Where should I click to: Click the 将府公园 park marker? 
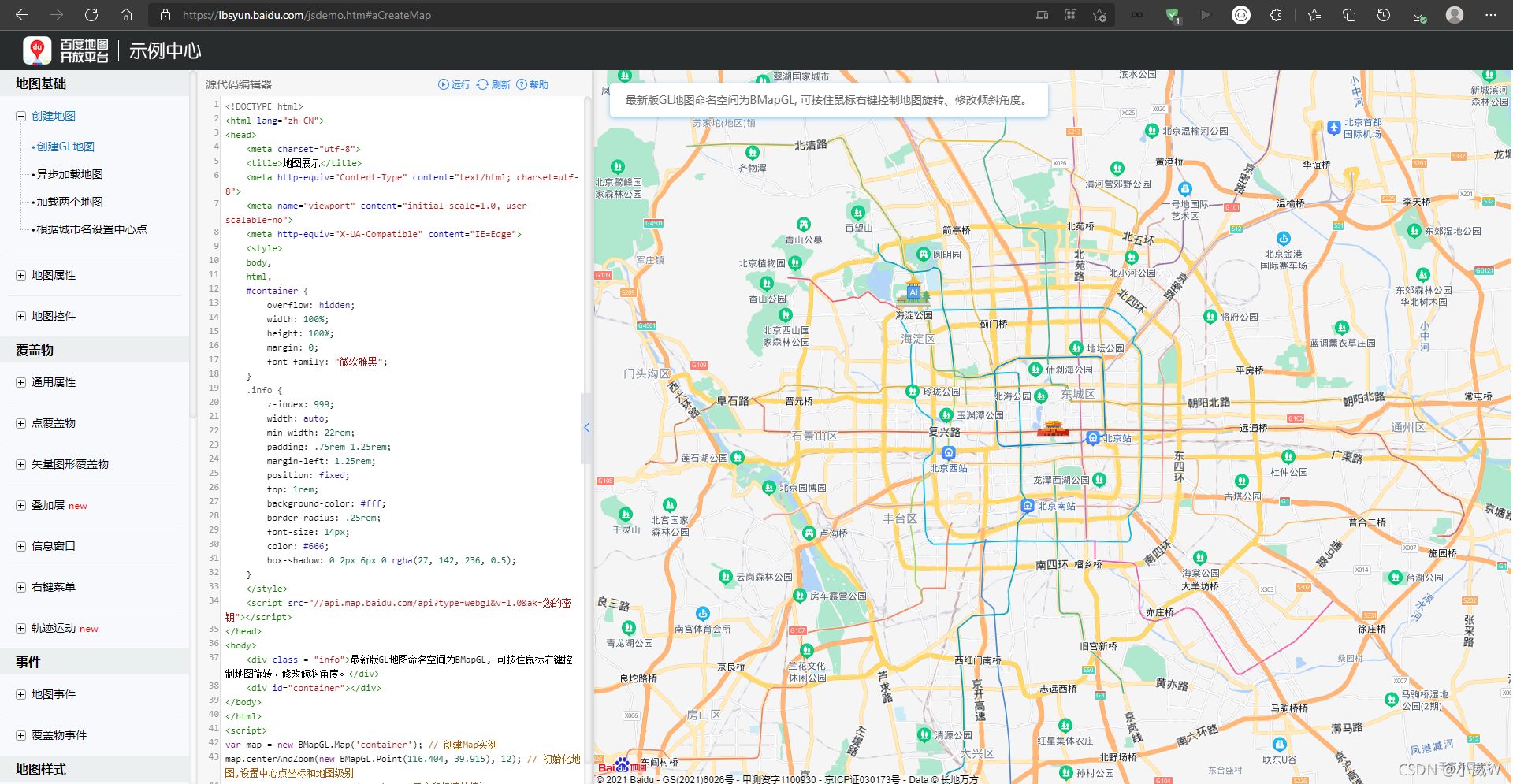point(1210,316)
